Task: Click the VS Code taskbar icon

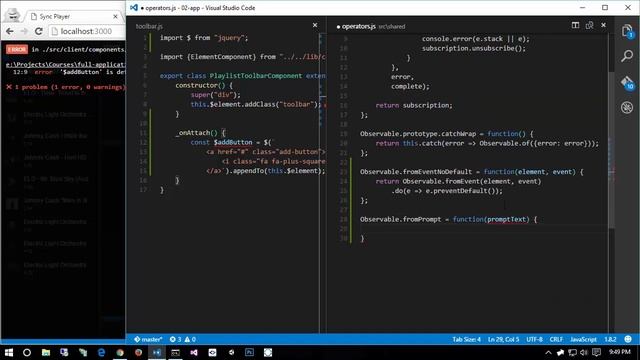Action: [x=157, y=352]
